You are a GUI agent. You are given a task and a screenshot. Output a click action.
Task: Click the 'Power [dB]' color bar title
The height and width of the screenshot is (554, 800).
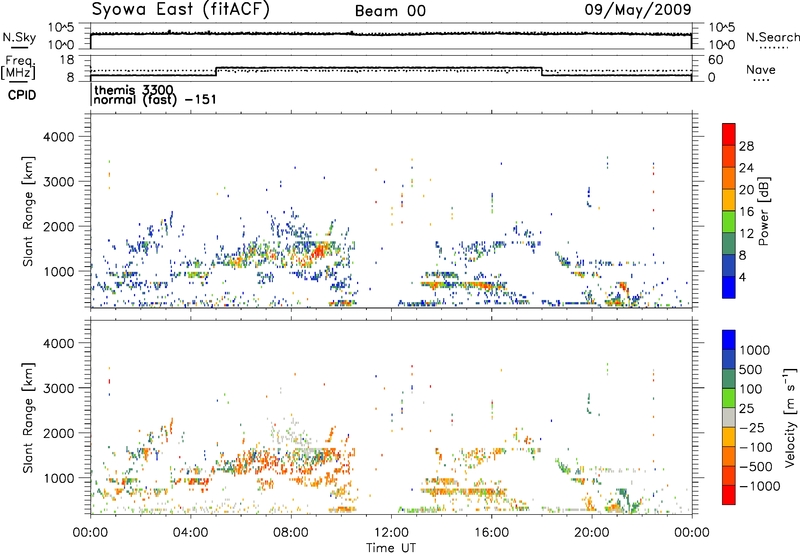(763, 211)
